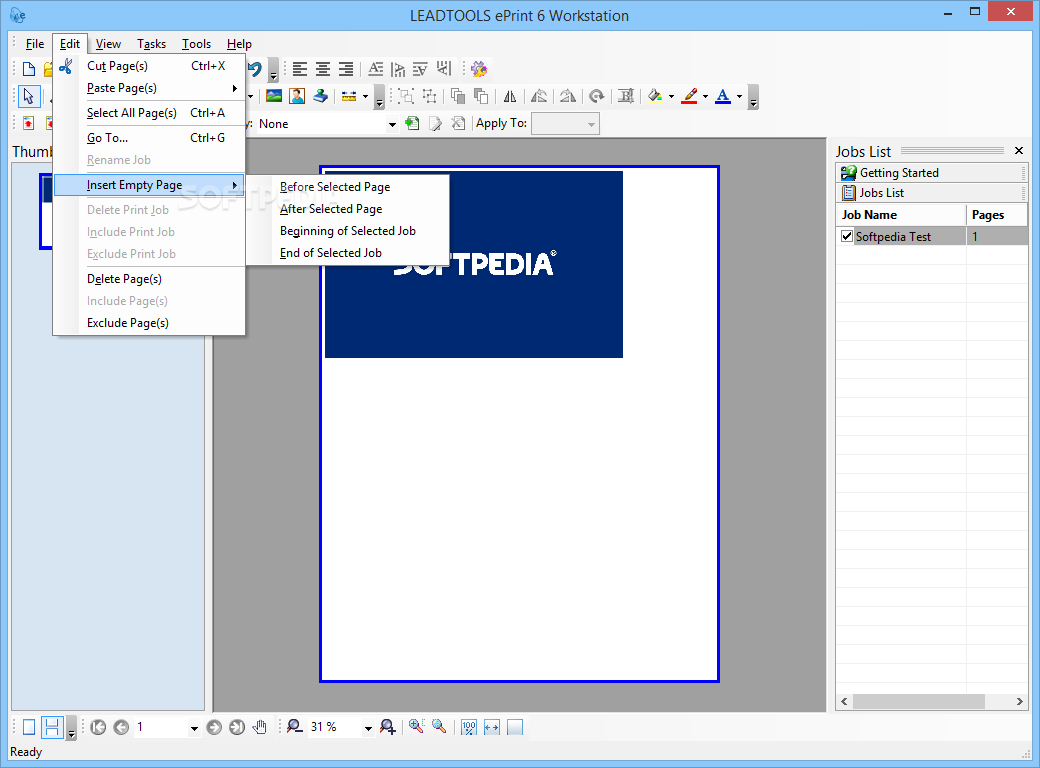The height and width of the screenshot is (768, 1040).
Task: Align text right
Action: (x=346, y=69)
